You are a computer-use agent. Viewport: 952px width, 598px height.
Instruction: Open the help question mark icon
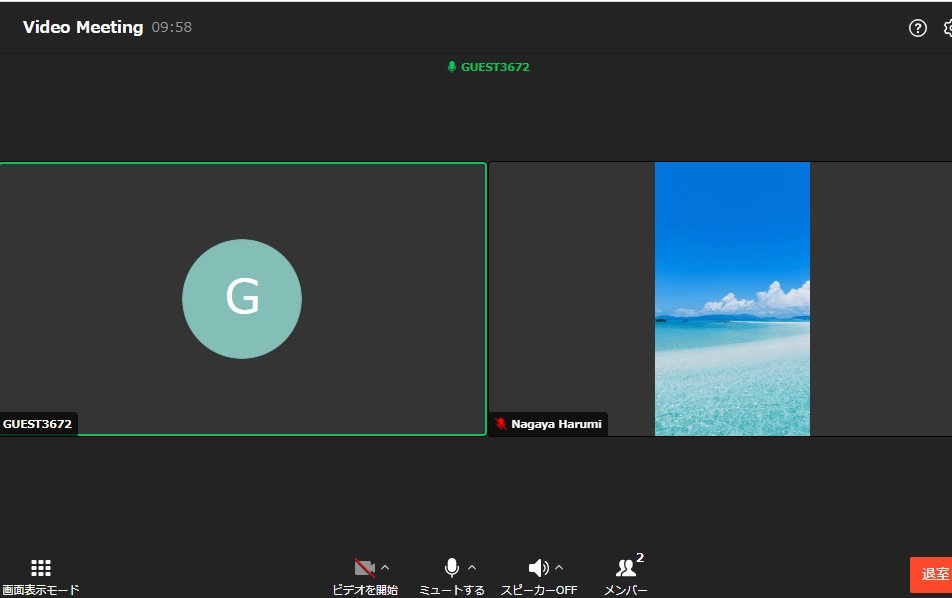click(x=917, y=28)
